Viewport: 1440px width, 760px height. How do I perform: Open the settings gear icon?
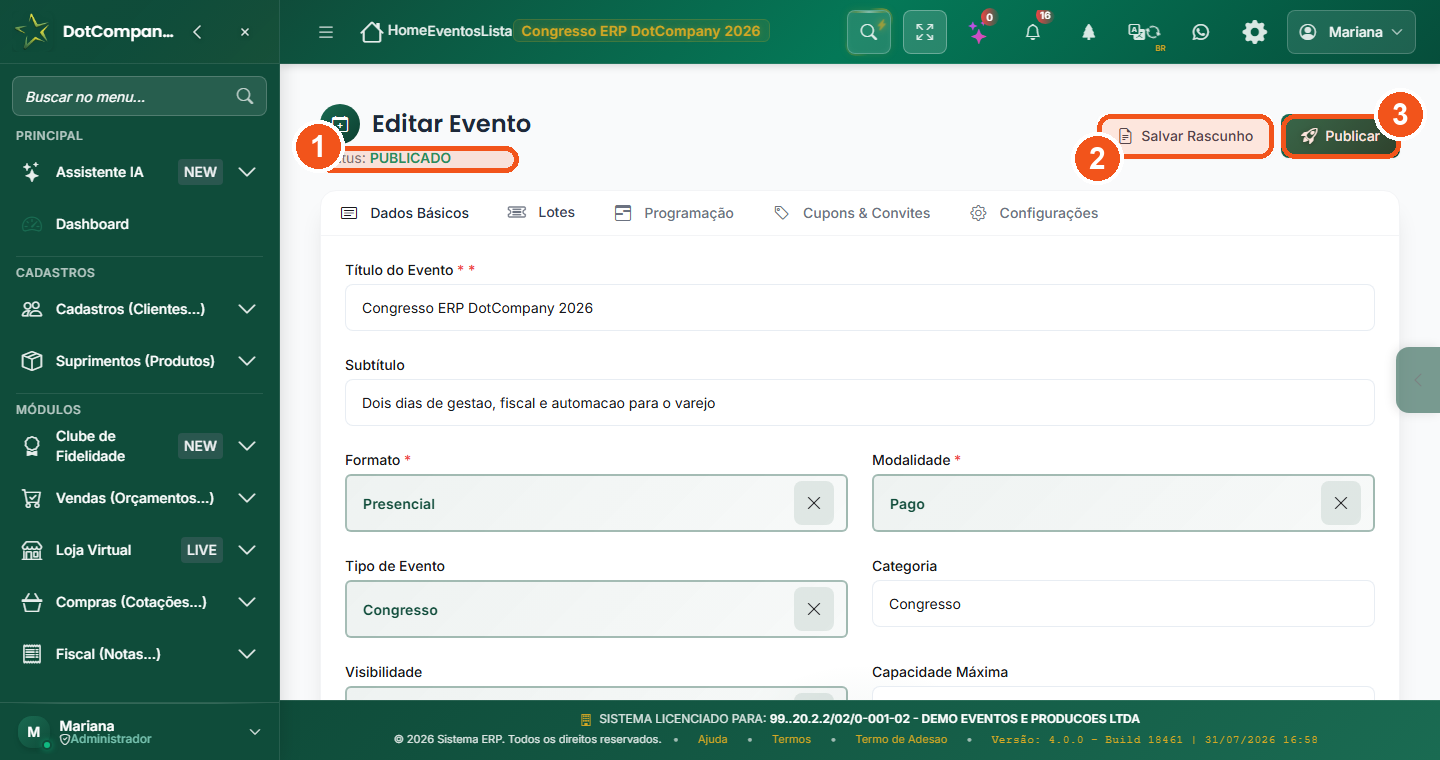point(1254,32)
